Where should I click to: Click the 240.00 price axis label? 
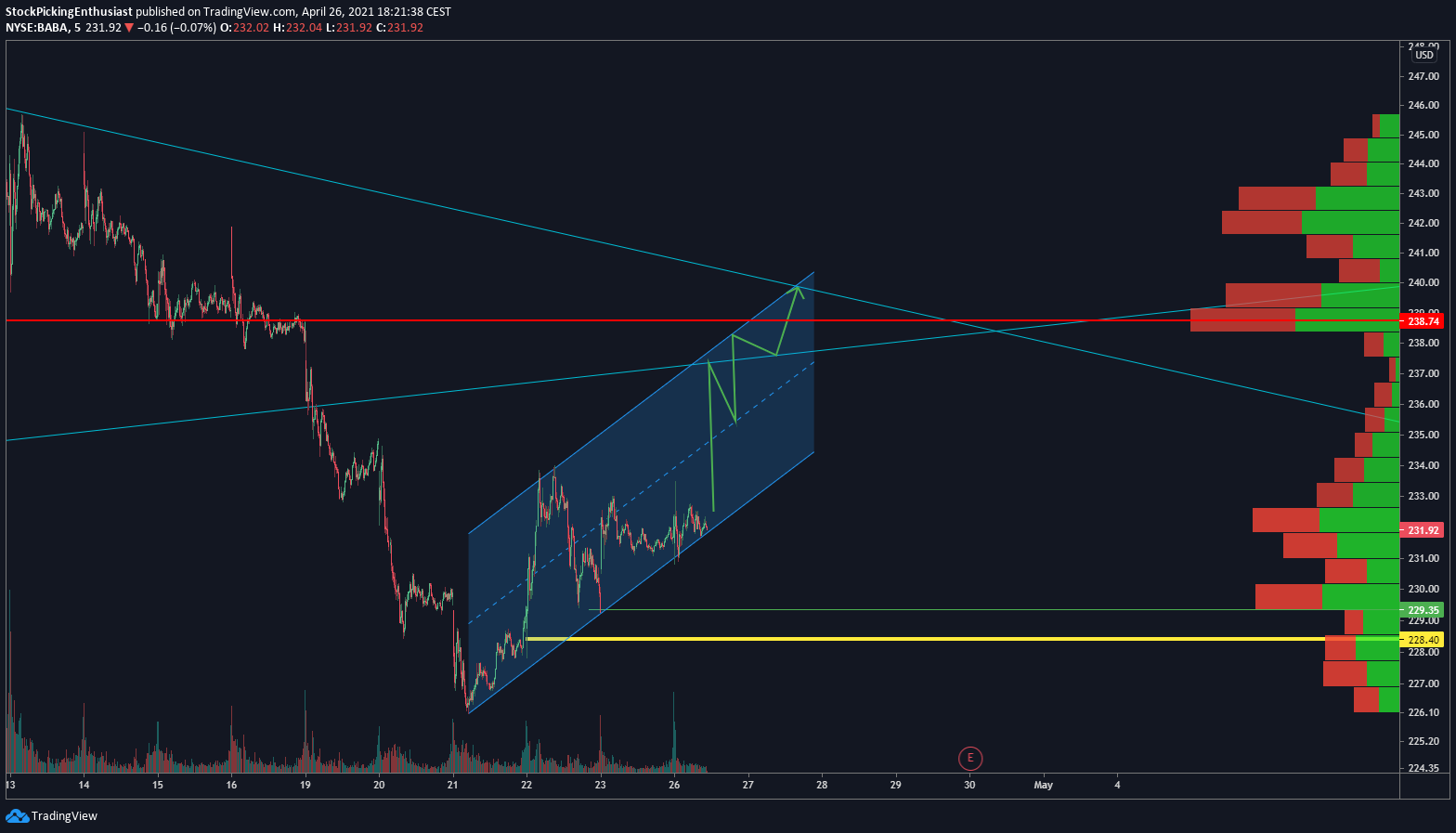[x=1423, y=282]
